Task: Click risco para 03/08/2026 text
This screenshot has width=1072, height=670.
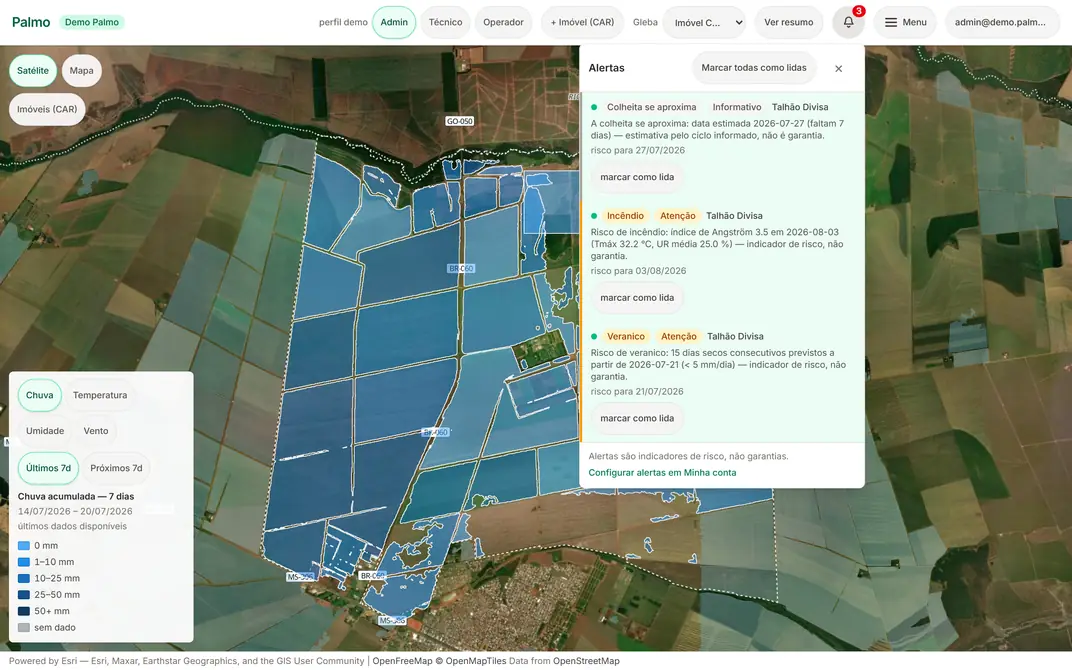Action: click(638, 271)
